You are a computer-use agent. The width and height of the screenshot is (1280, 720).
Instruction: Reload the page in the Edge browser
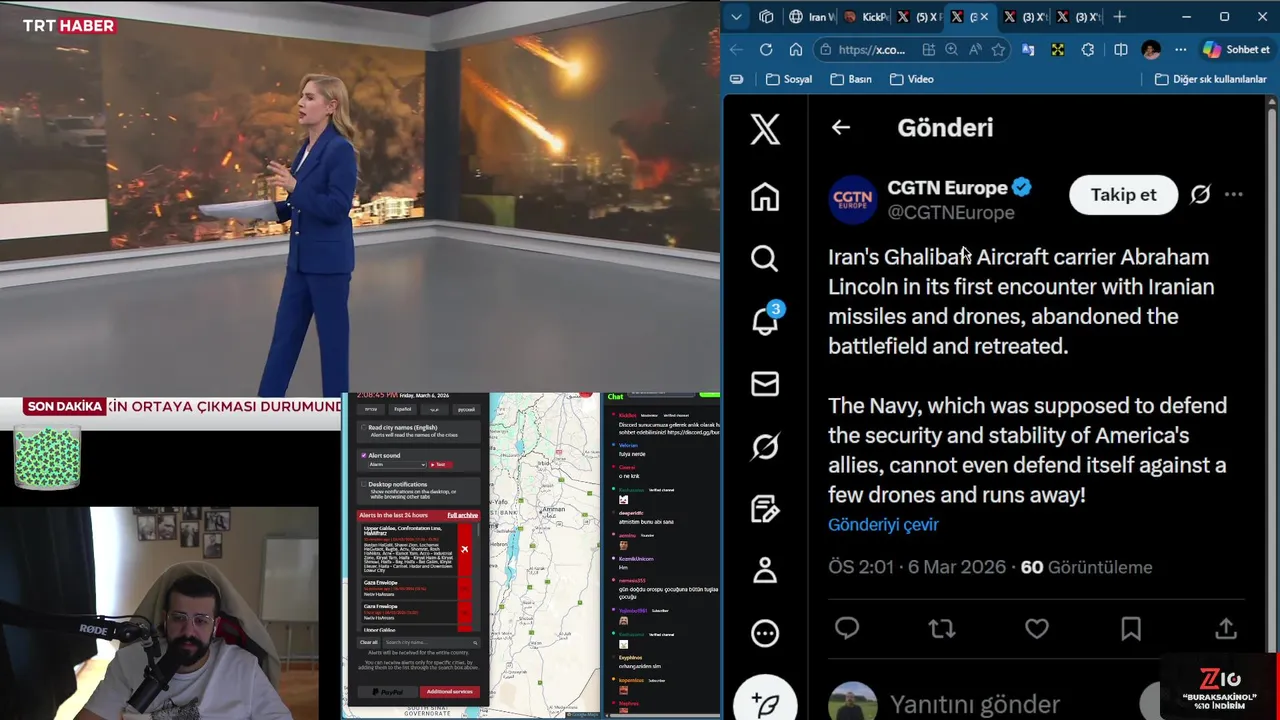(766, 49)
